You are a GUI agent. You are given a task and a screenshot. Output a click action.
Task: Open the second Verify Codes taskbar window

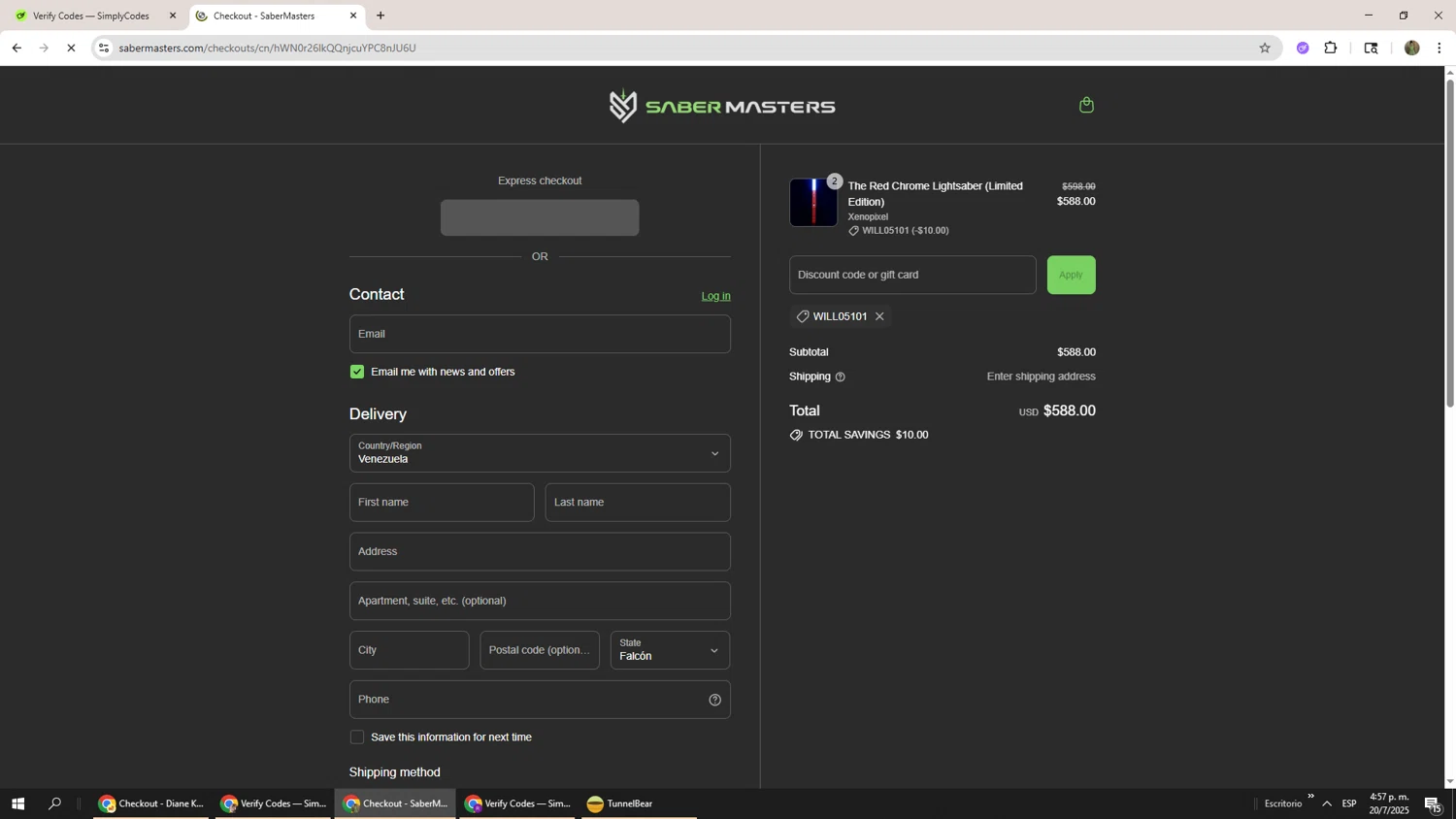pos(518,803)
